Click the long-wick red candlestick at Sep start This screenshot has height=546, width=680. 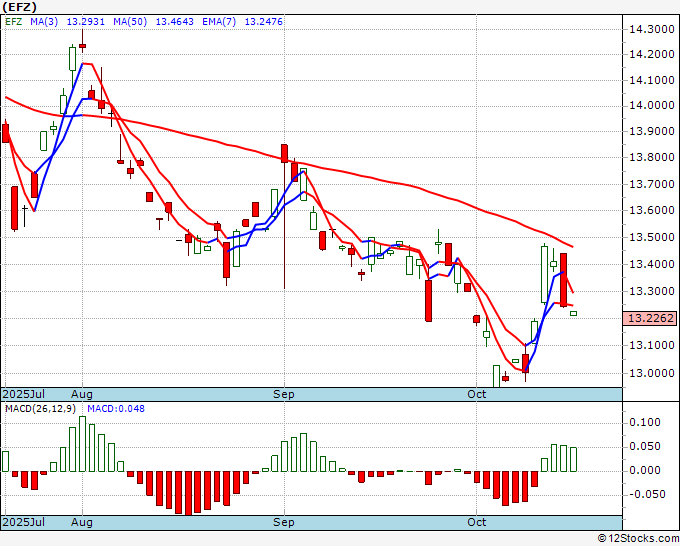coord(284,216)
